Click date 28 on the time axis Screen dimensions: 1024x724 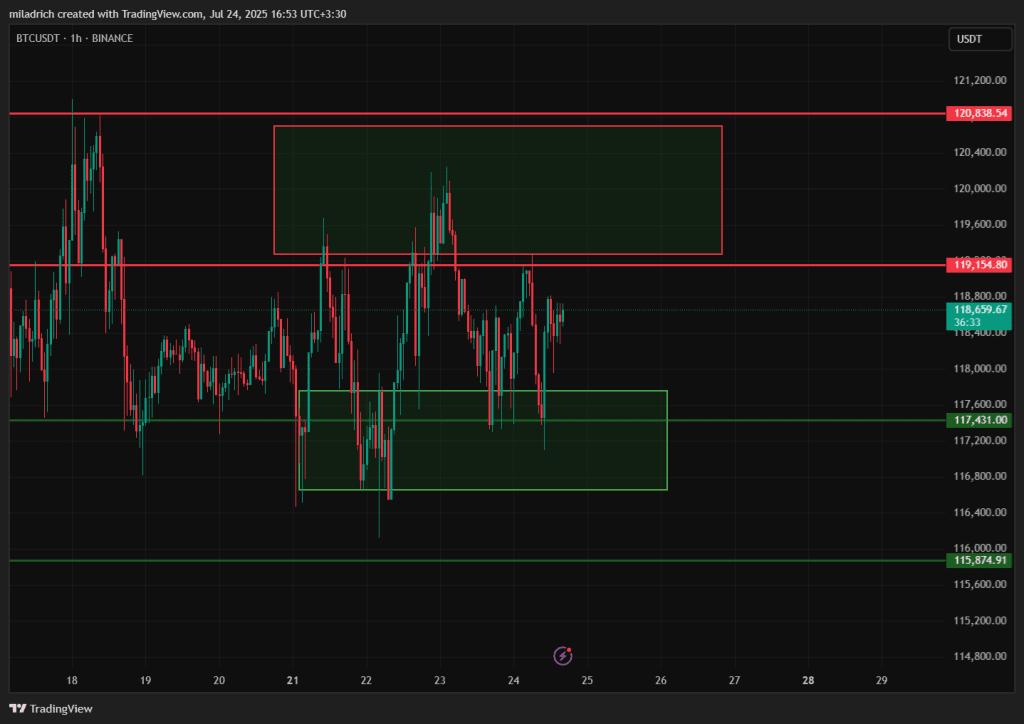[808, 680]
